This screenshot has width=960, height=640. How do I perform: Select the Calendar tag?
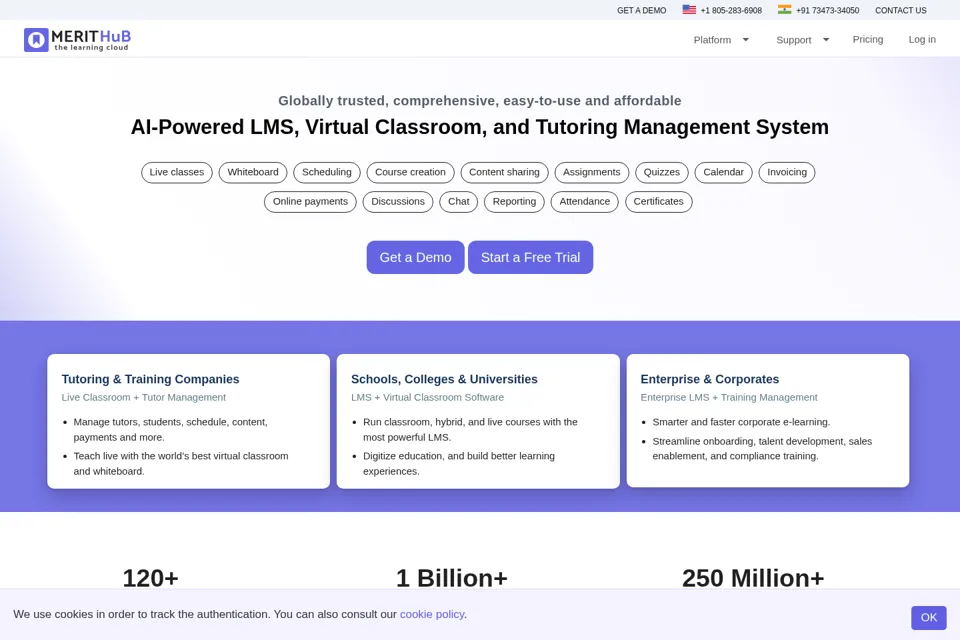point(723,173)
